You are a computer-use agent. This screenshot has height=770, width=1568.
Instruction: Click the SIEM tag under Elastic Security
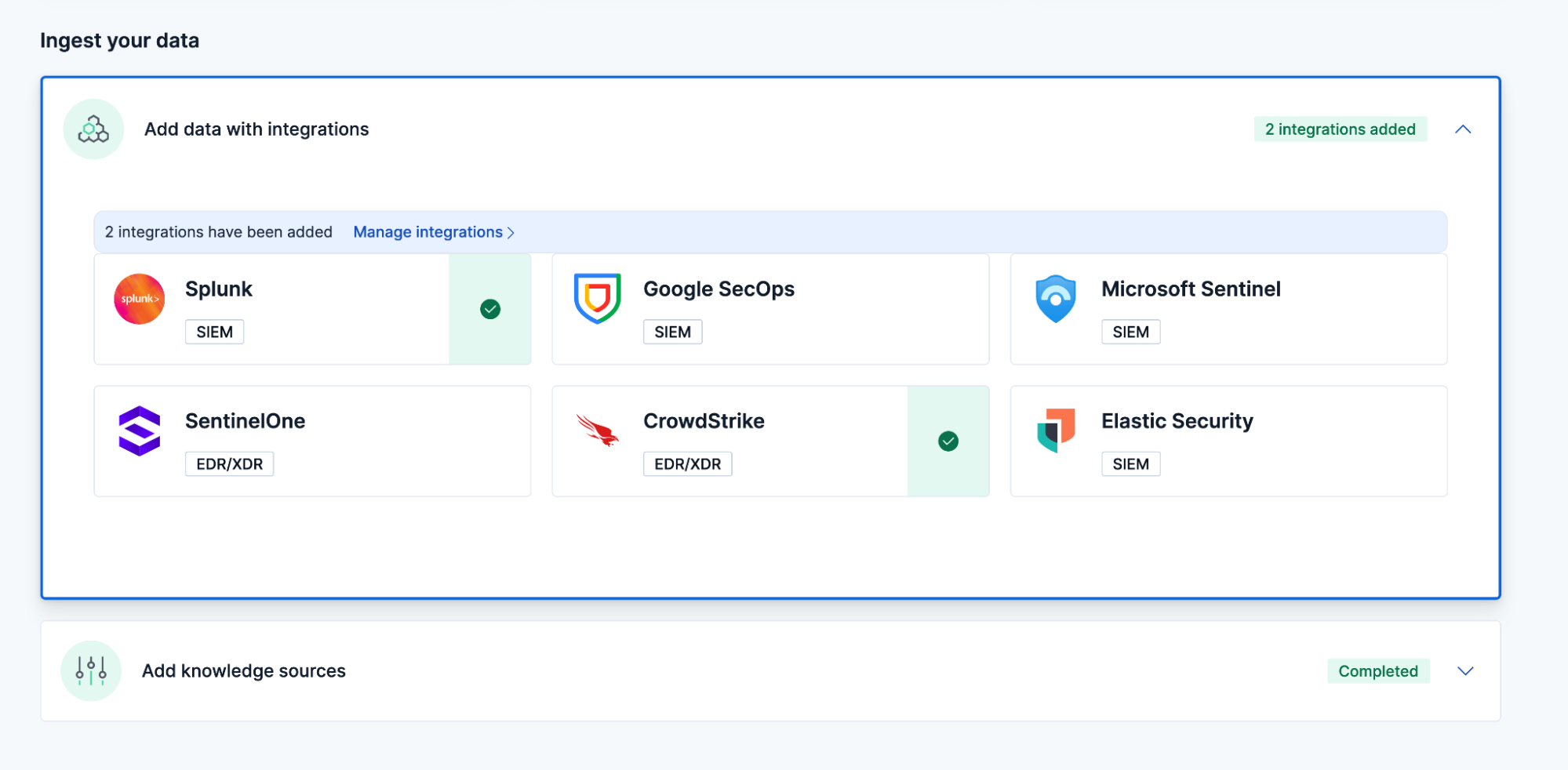(x=1130, y=464)
